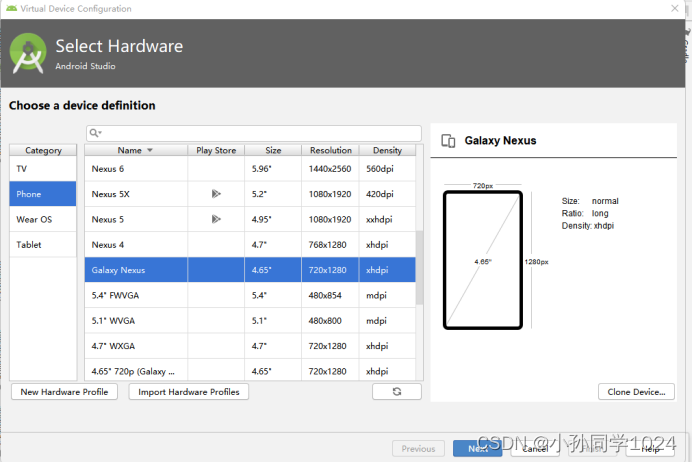Click the refresh device list button
This screenshot has width=692, height=462.
(x=397, y=391)
